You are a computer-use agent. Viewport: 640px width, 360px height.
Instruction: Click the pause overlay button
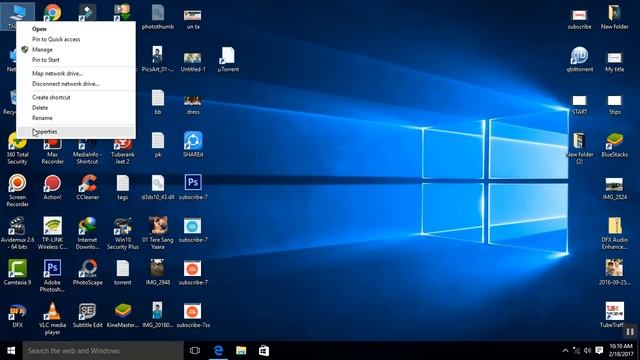[x=630, y=331]
